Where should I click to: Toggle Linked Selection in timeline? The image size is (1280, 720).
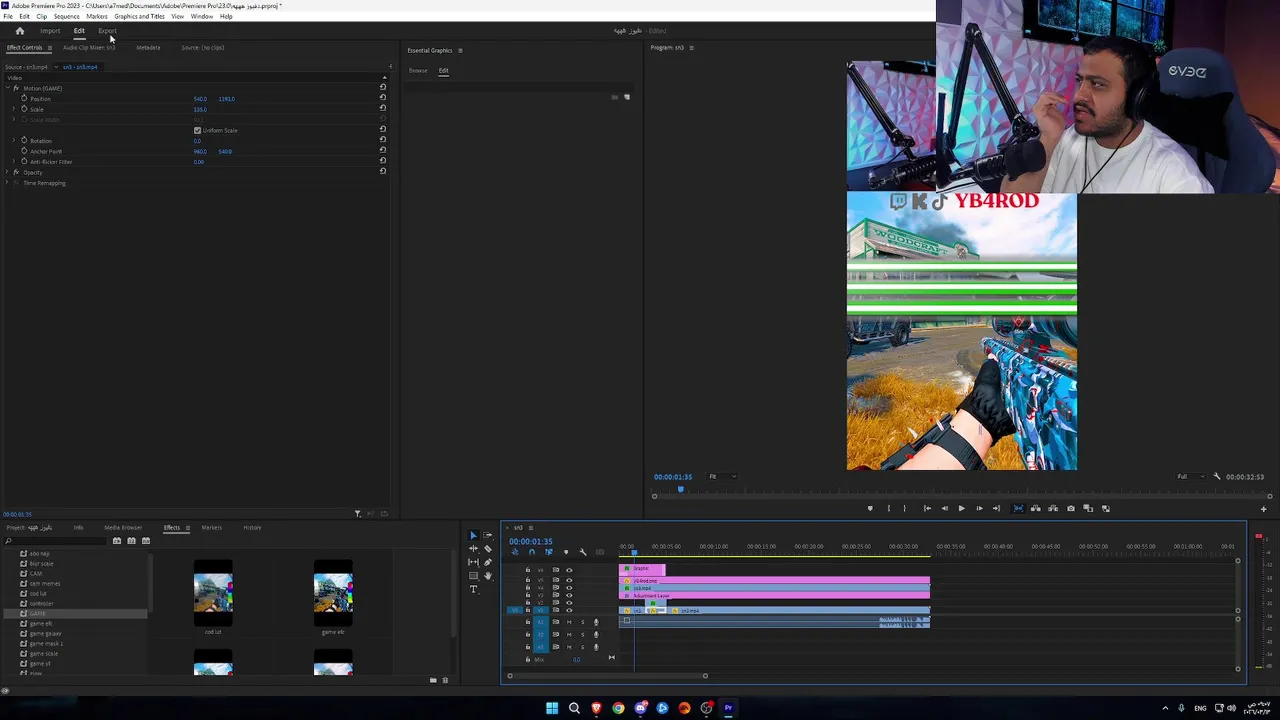[549, 552]
